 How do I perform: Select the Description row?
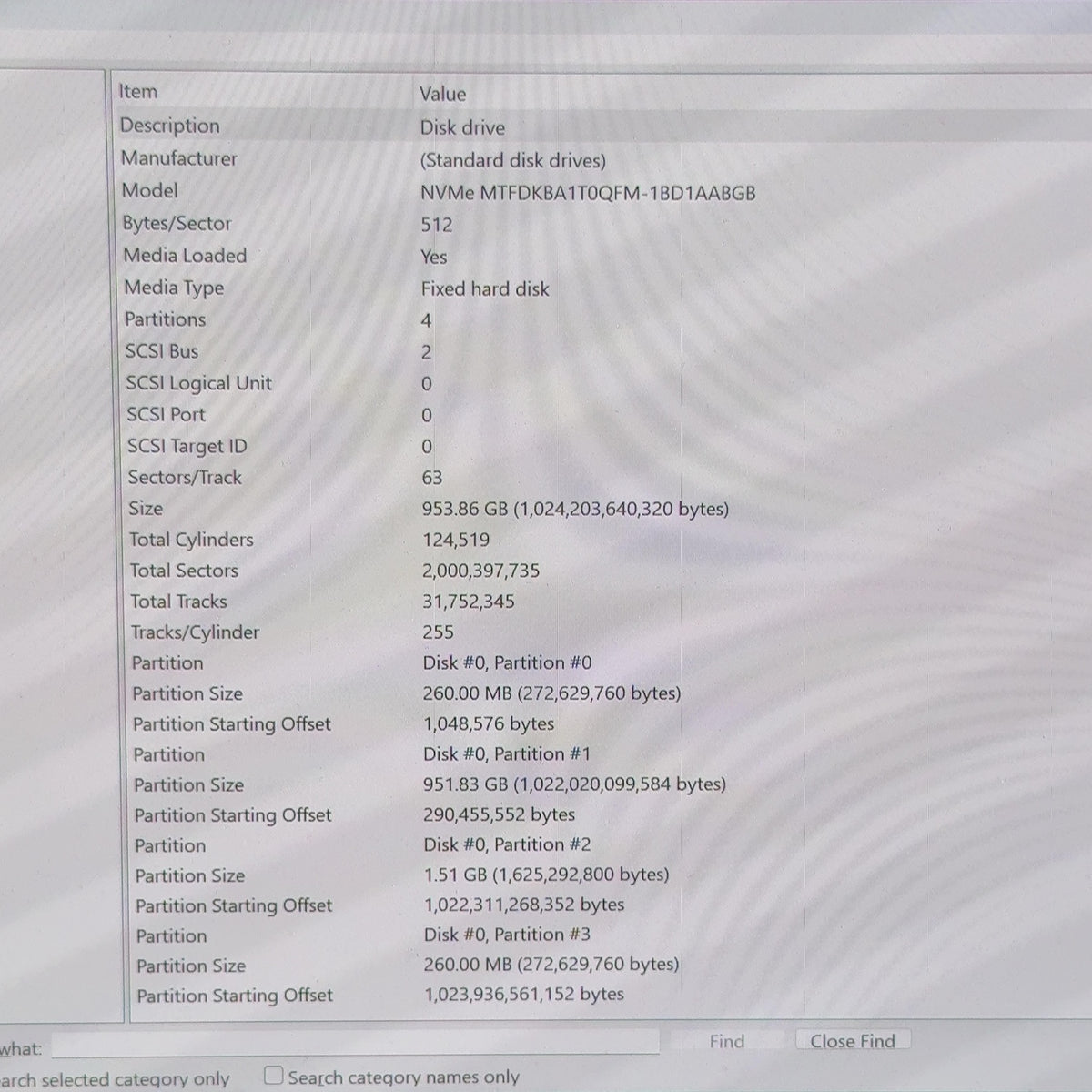tap(602, 126)
